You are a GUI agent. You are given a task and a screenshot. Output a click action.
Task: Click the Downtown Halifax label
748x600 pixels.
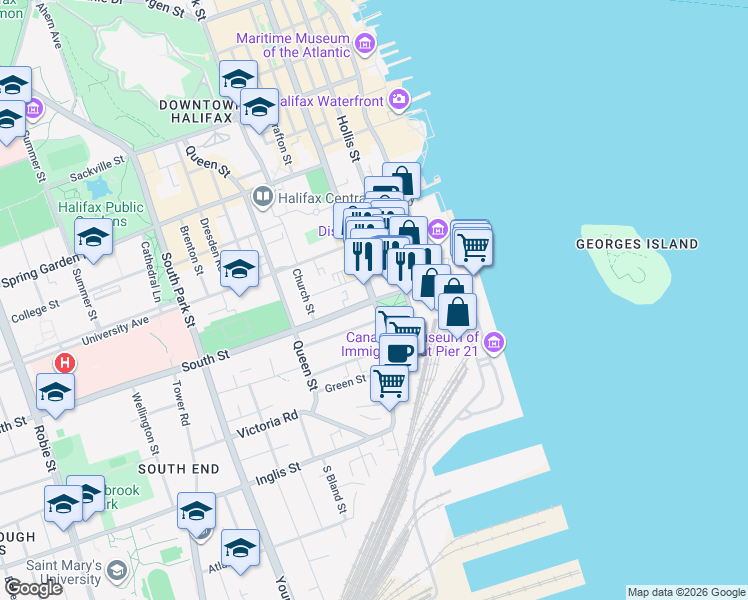(x=200, y=111)
